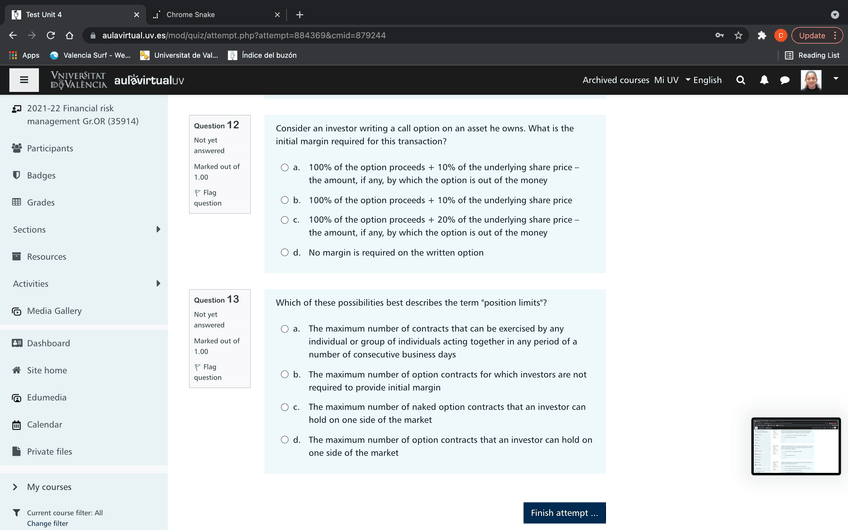848x530 pixels.
Task: Click the Finish attempt button
Action: coord(564,513)
